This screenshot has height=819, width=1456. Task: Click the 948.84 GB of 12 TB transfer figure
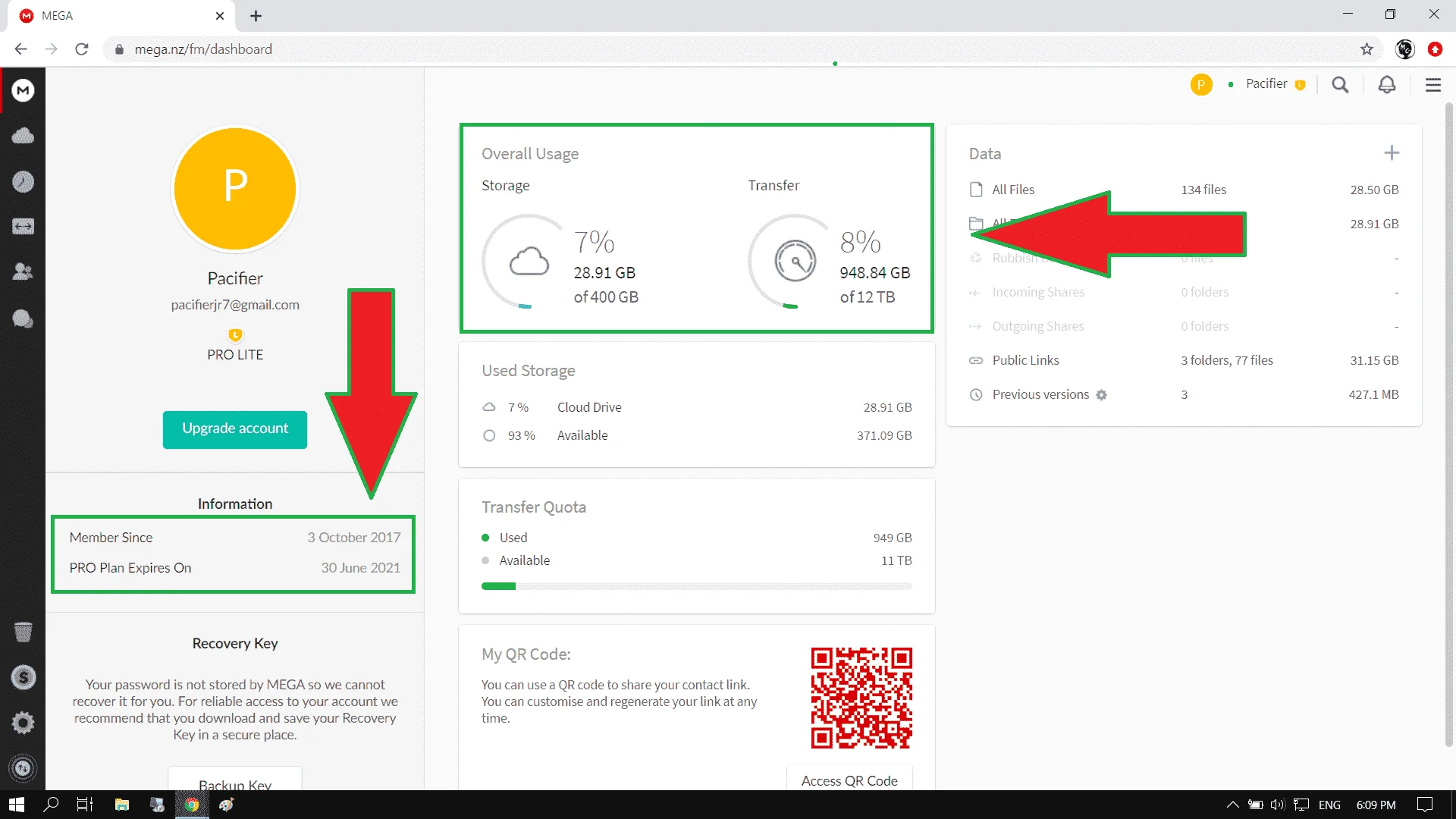click(875, 284)
